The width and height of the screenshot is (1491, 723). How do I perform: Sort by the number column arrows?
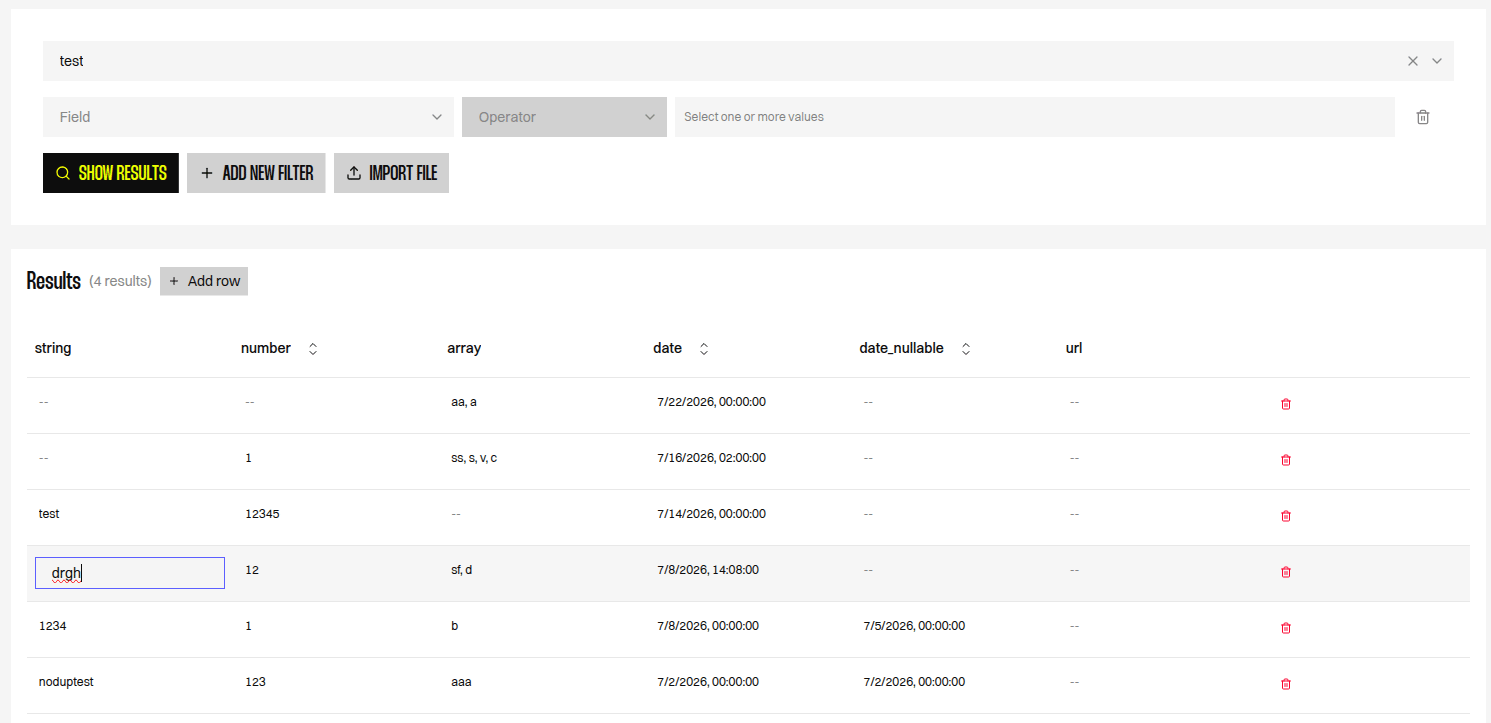tap(313, 349)
